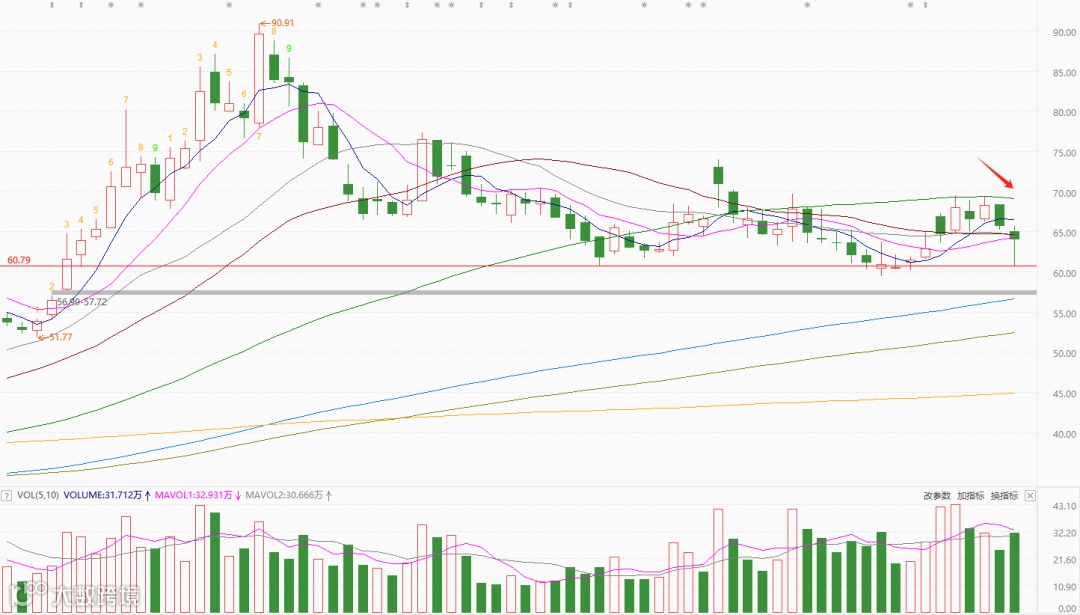Open the volume indicator help question-mark icon

pos(6,495)
